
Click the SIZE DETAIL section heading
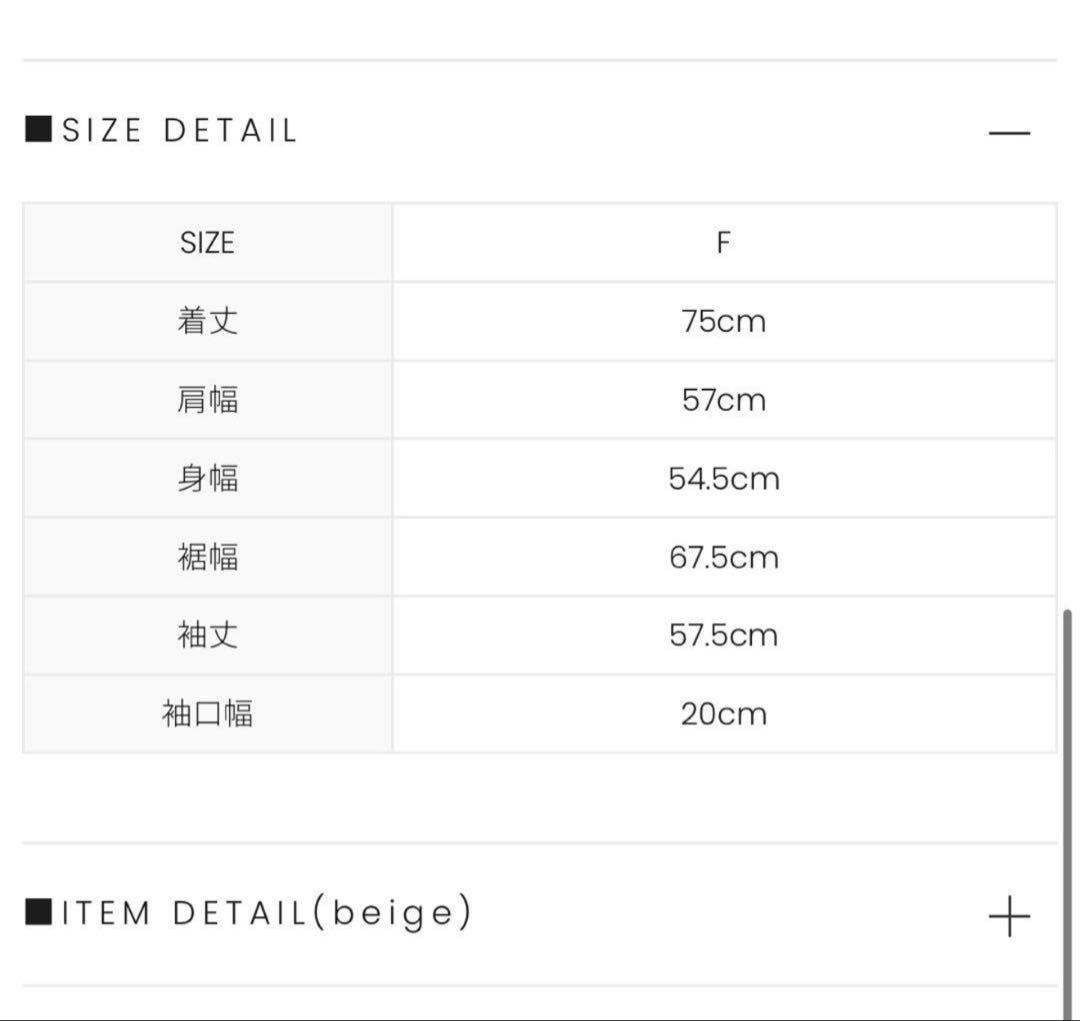pos(180,131)
